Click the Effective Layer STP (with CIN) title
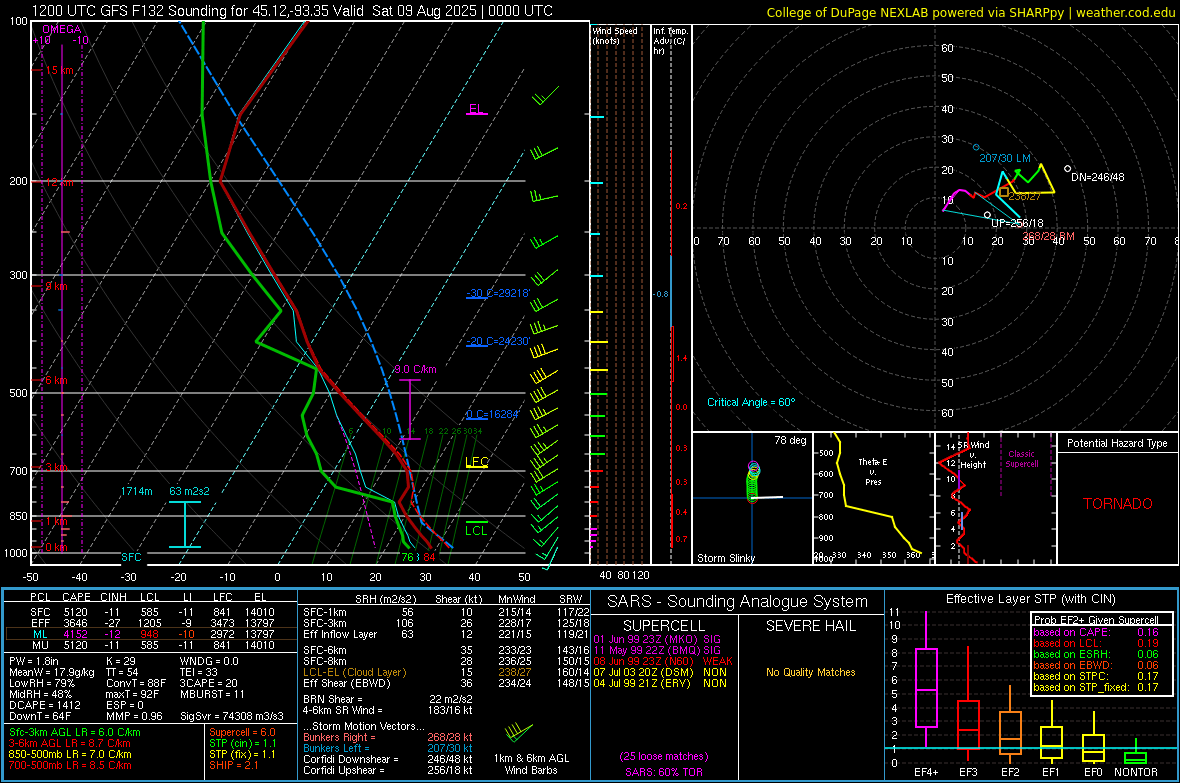This screenshot has height=783, width=1180. point(1030,599)
